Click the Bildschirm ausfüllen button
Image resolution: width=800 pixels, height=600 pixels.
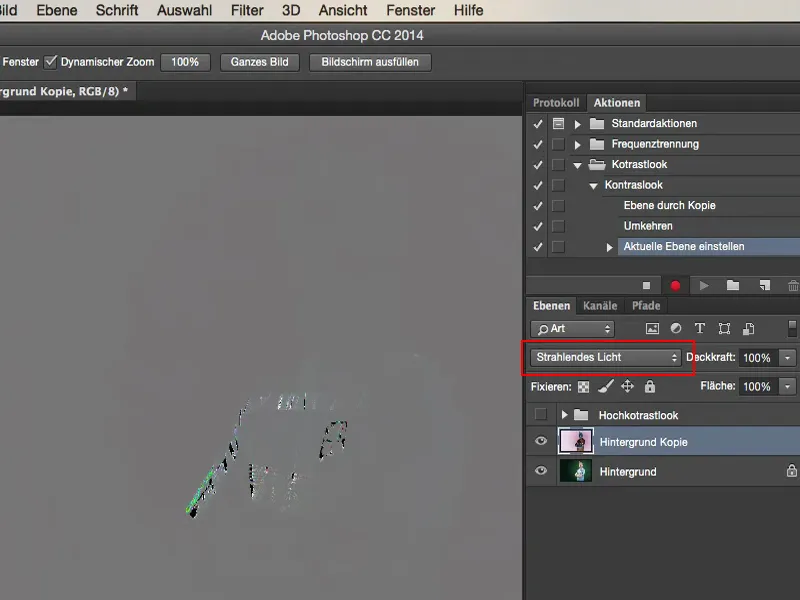point(370,62)
